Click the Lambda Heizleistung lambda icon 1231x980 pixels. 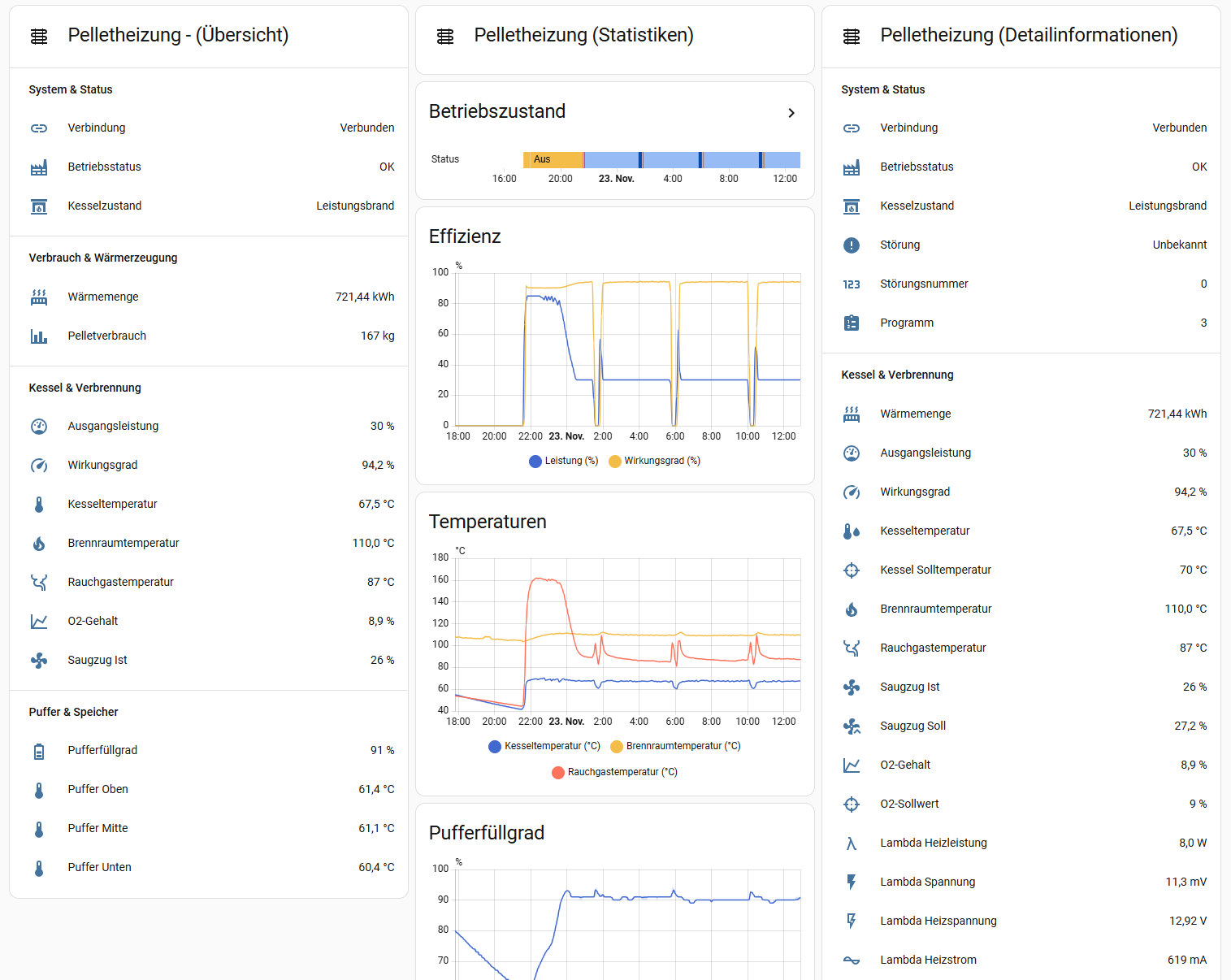click(x=851, y=843)
